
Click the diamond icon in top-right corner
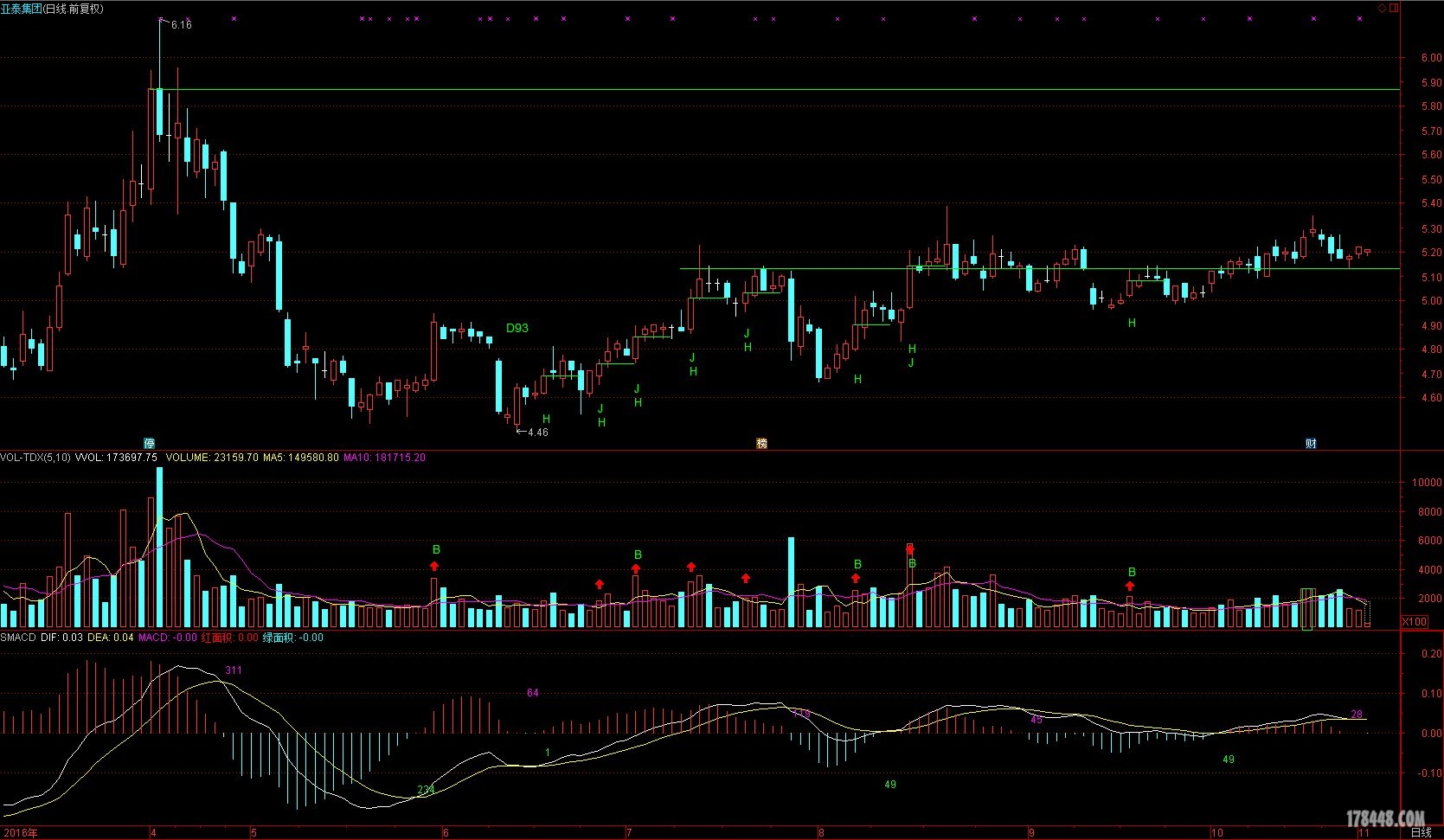pyautogui.click(x=1383, y=8)
